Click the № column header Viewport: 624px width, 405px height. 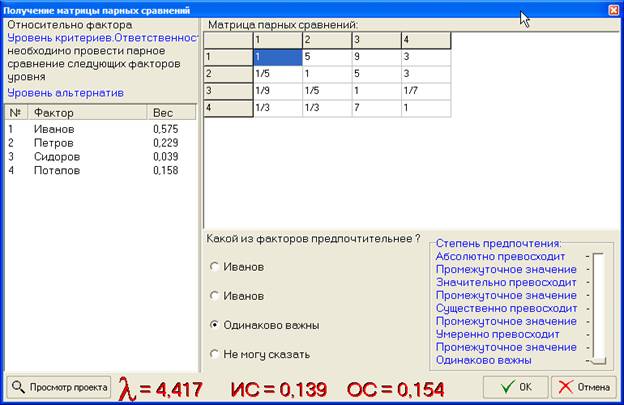point(16,113)
